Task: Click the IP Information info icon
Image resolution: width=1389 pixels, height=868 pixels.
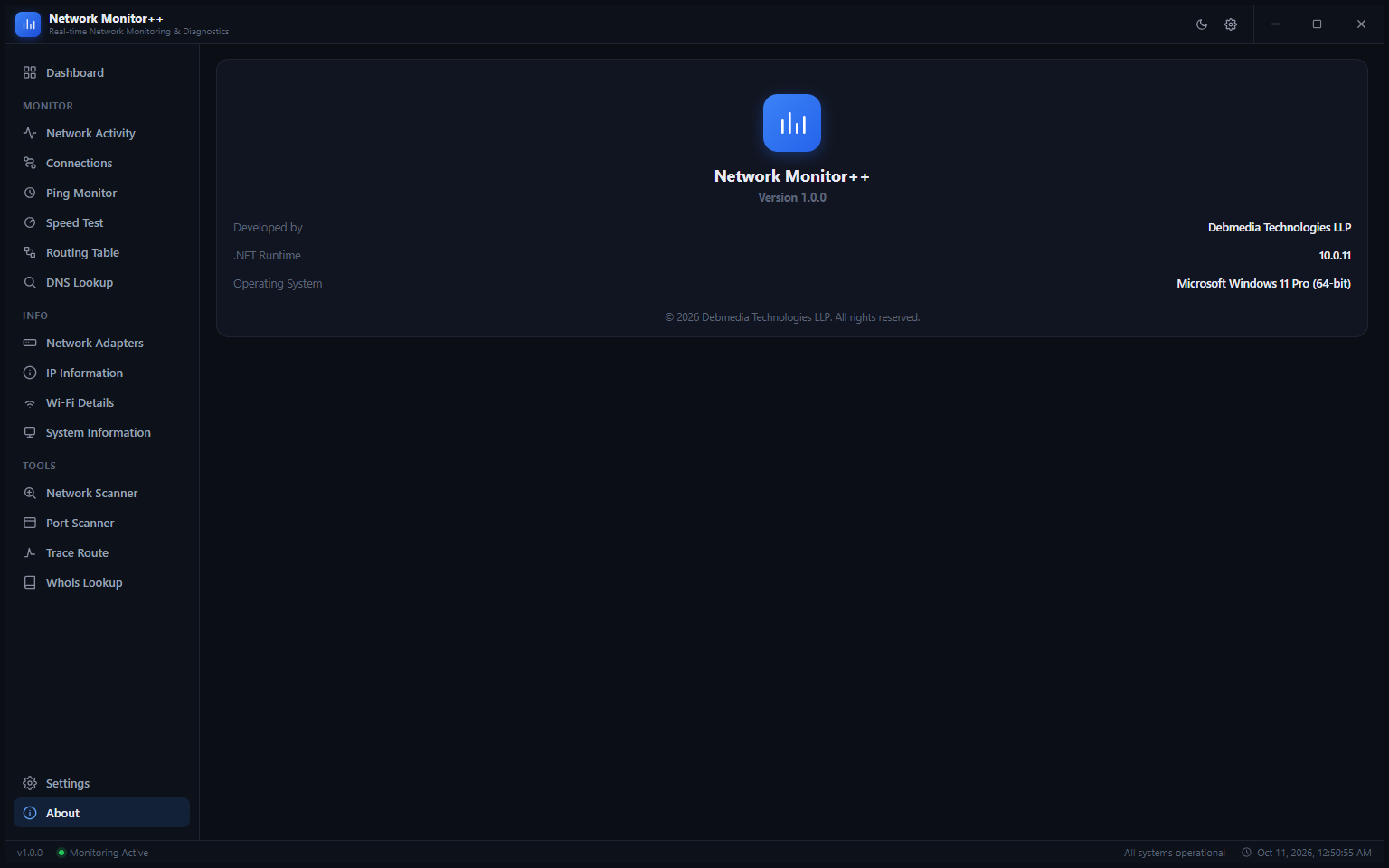Action: coord(30,373)
